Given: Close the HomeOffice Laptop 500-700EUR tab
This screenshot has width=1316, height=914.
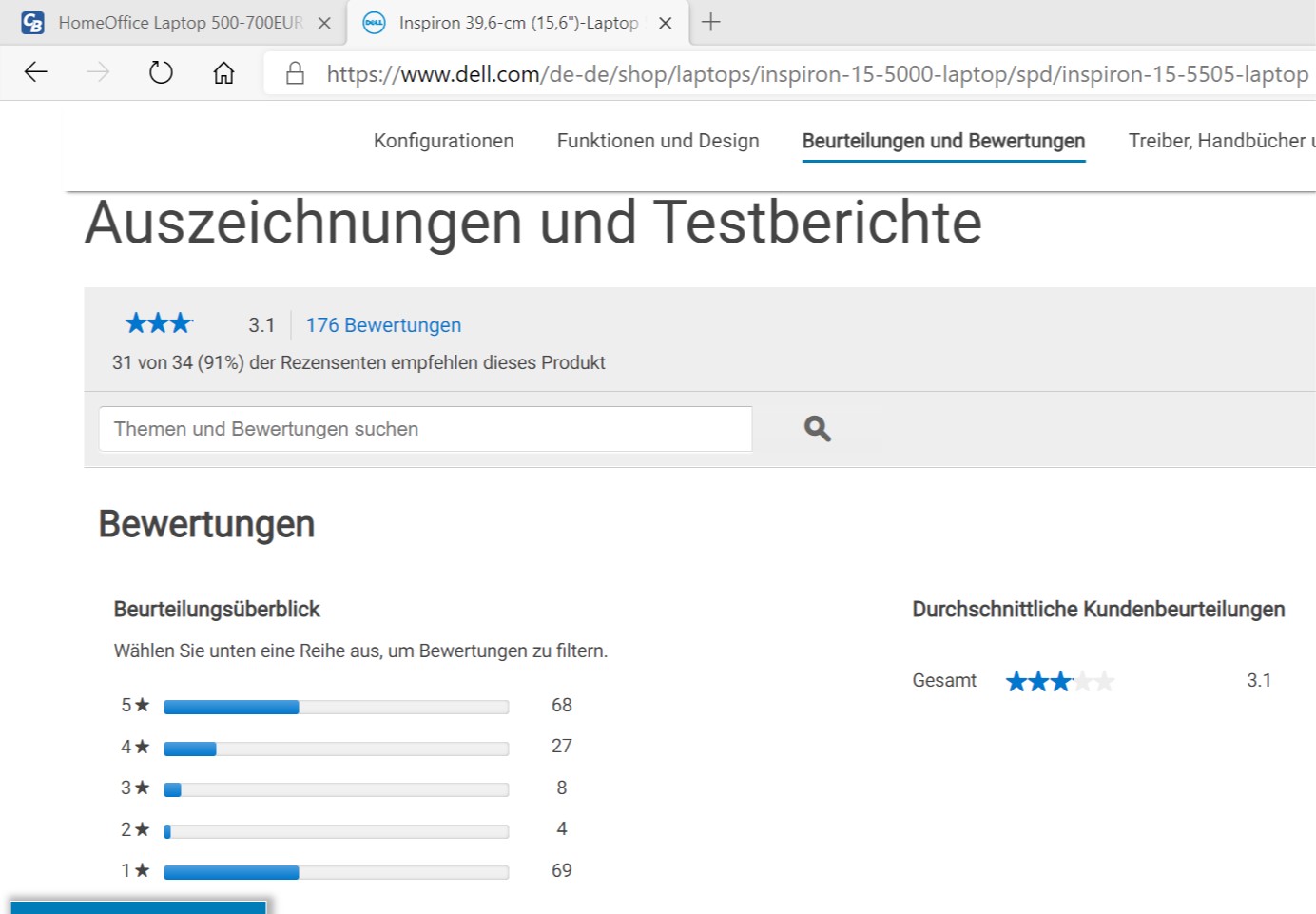Looking at the screenshot, I should (x=324, y=23).
